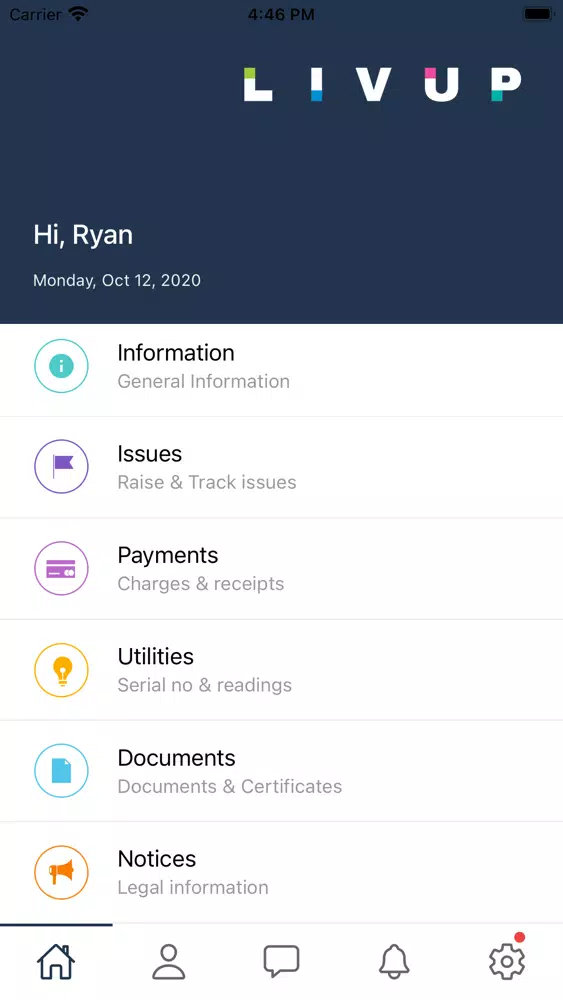
Task: Tap the teal Information circle icon
Action: click(x=61, y=366)
